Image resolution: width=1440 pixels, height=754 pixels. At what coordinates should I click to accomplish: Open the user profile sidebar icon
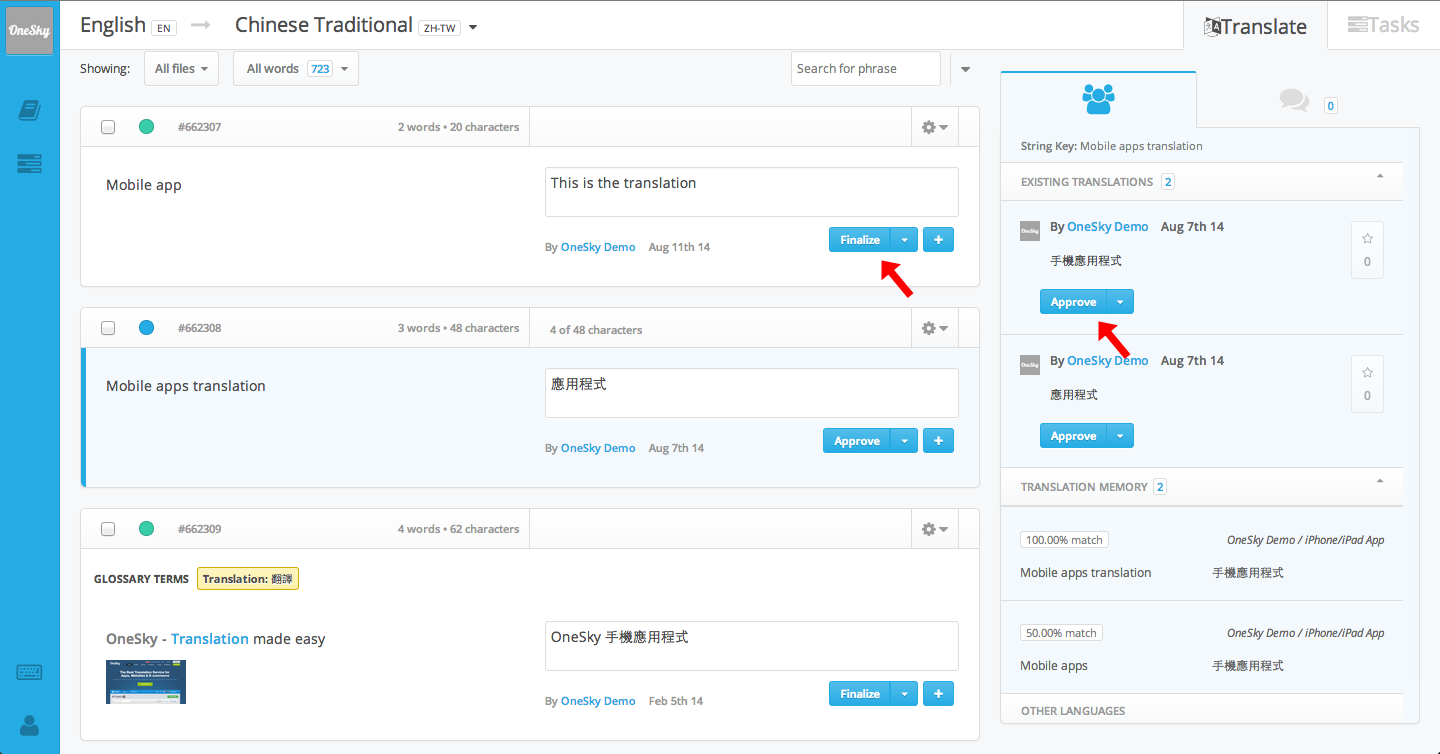point(30,726)
